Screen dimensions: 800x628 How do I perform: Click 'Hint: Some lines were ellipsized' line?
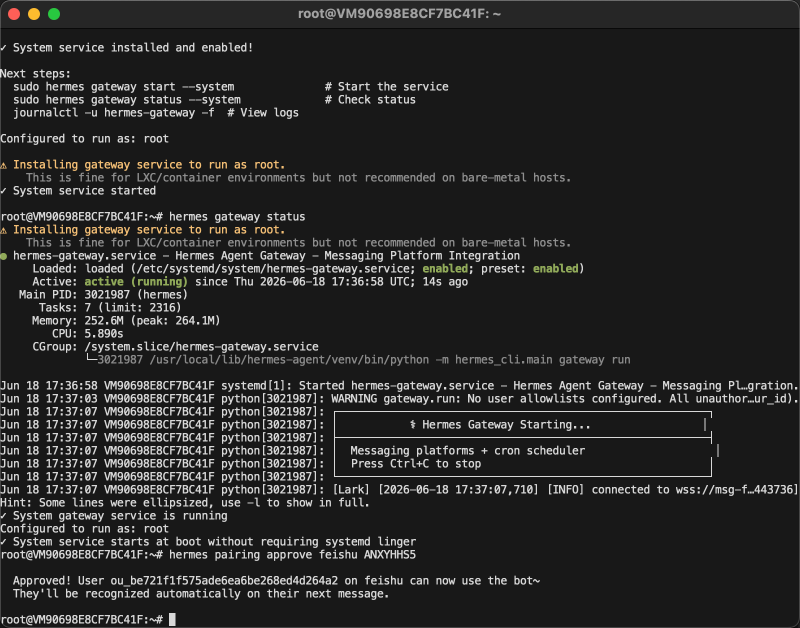(184, 503)
